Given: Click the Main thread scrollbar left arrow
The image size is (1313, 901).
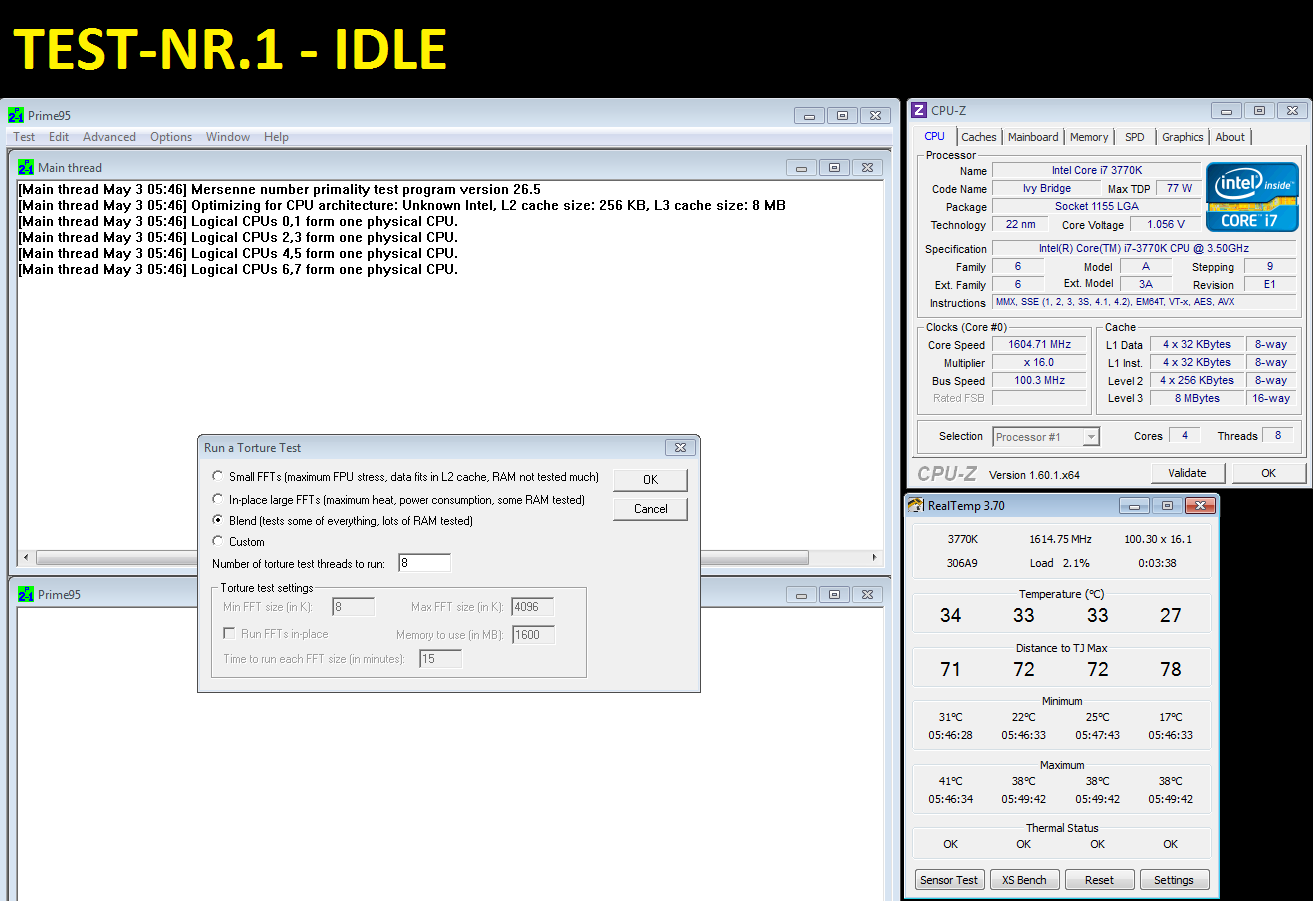Looking at the screenshot, I should (x=27, y=558).
